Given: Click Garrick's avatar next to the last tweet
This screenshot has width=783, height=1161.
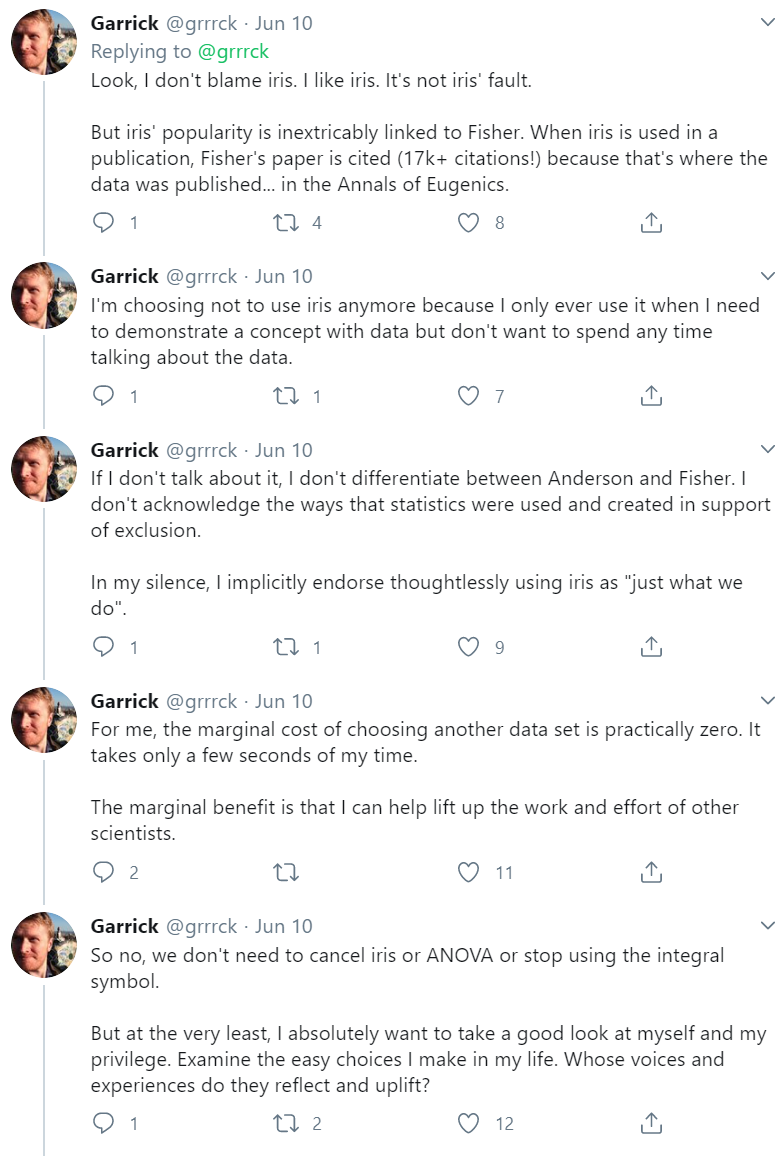Looking at the screenshot, I should point(44,945).
